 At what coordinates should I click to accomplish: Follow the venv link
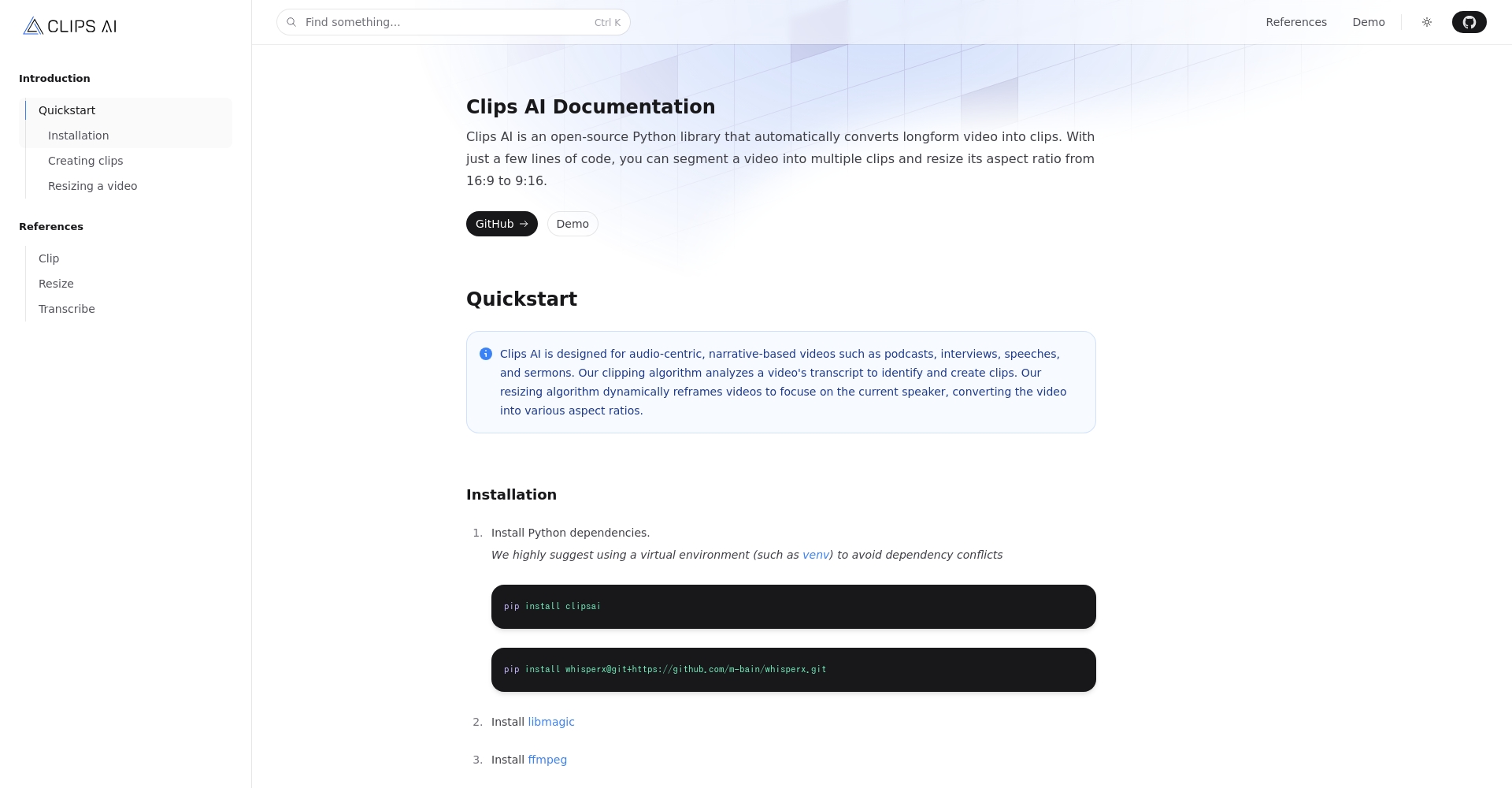[x=815, y=555]
